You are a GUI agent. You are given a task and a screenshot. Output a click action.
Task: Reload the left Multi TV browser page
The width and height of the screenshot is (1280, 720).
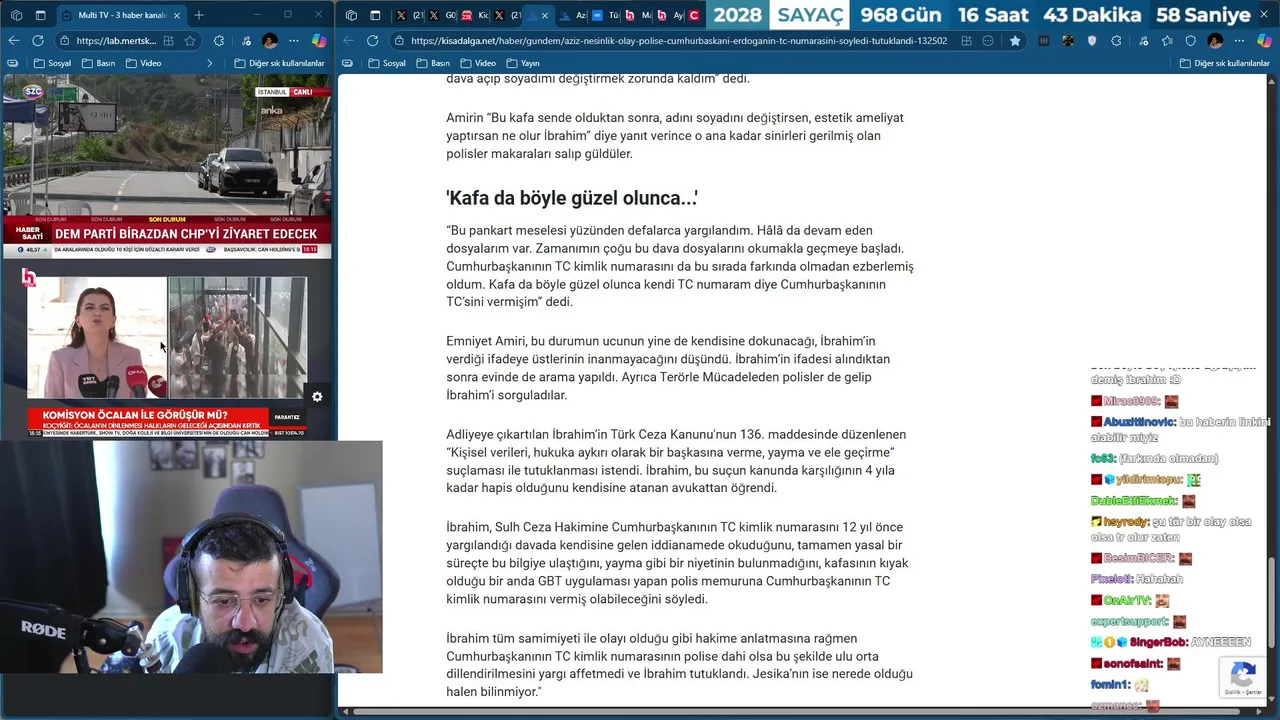[x=38, y=41]
